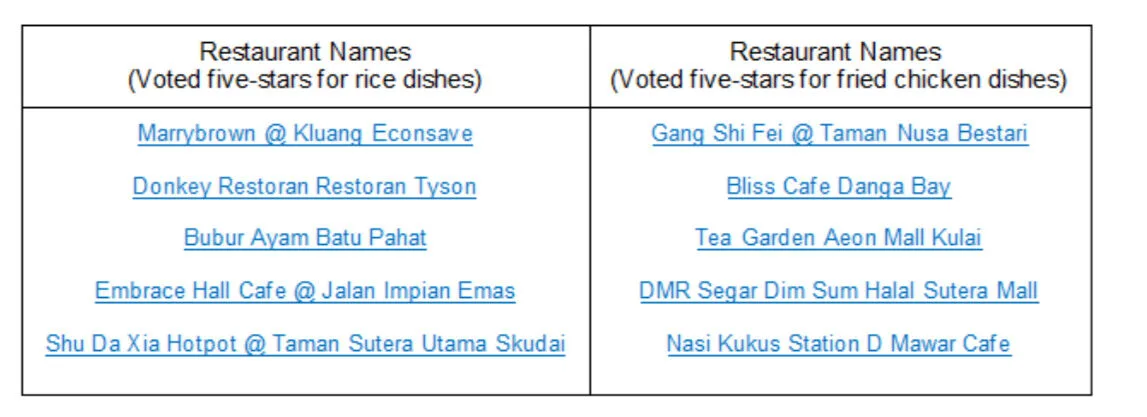
Task: Click the Donkey Restoran Restoran Tyson link
Action: pyautogui.click(x=305, y=186)
